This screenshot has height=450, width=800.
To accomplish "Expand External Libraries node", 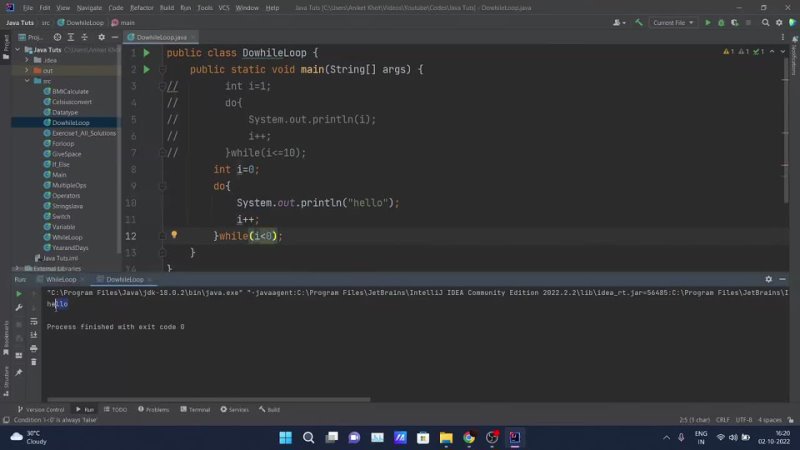I will point(17,268).
